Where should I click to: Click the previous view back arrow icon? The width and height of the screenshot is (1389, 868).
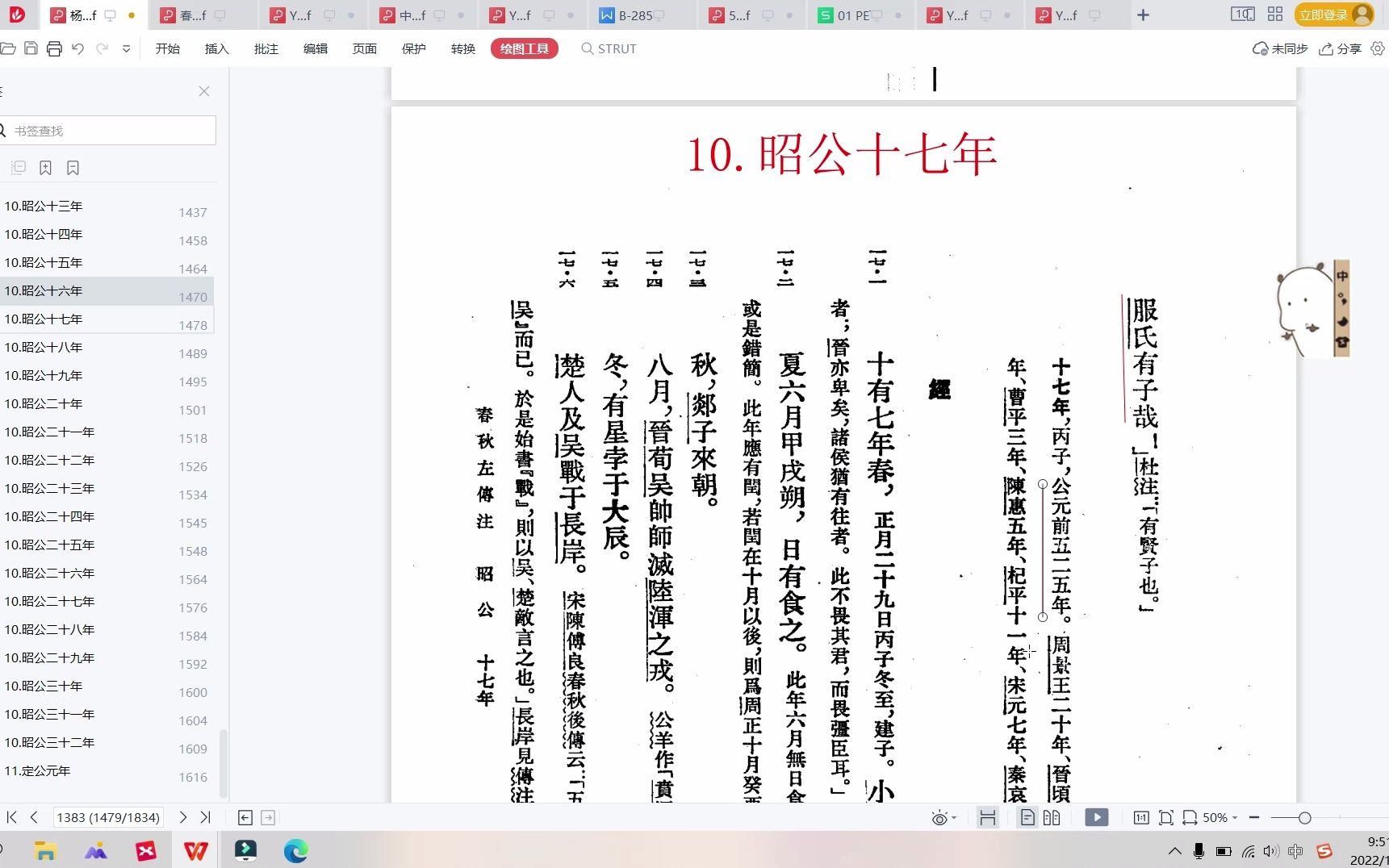245,818
